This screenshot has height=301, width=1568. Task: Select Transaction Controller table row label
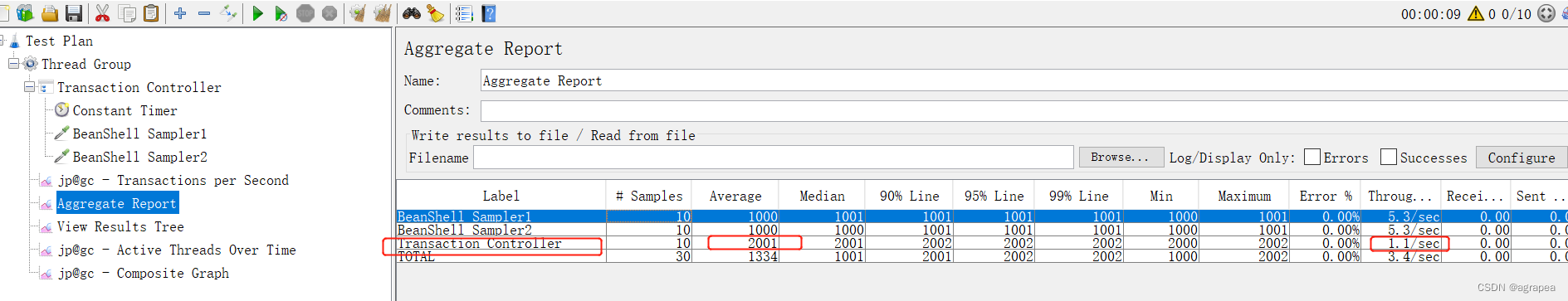pyautogui.click(x=480, y=243)
